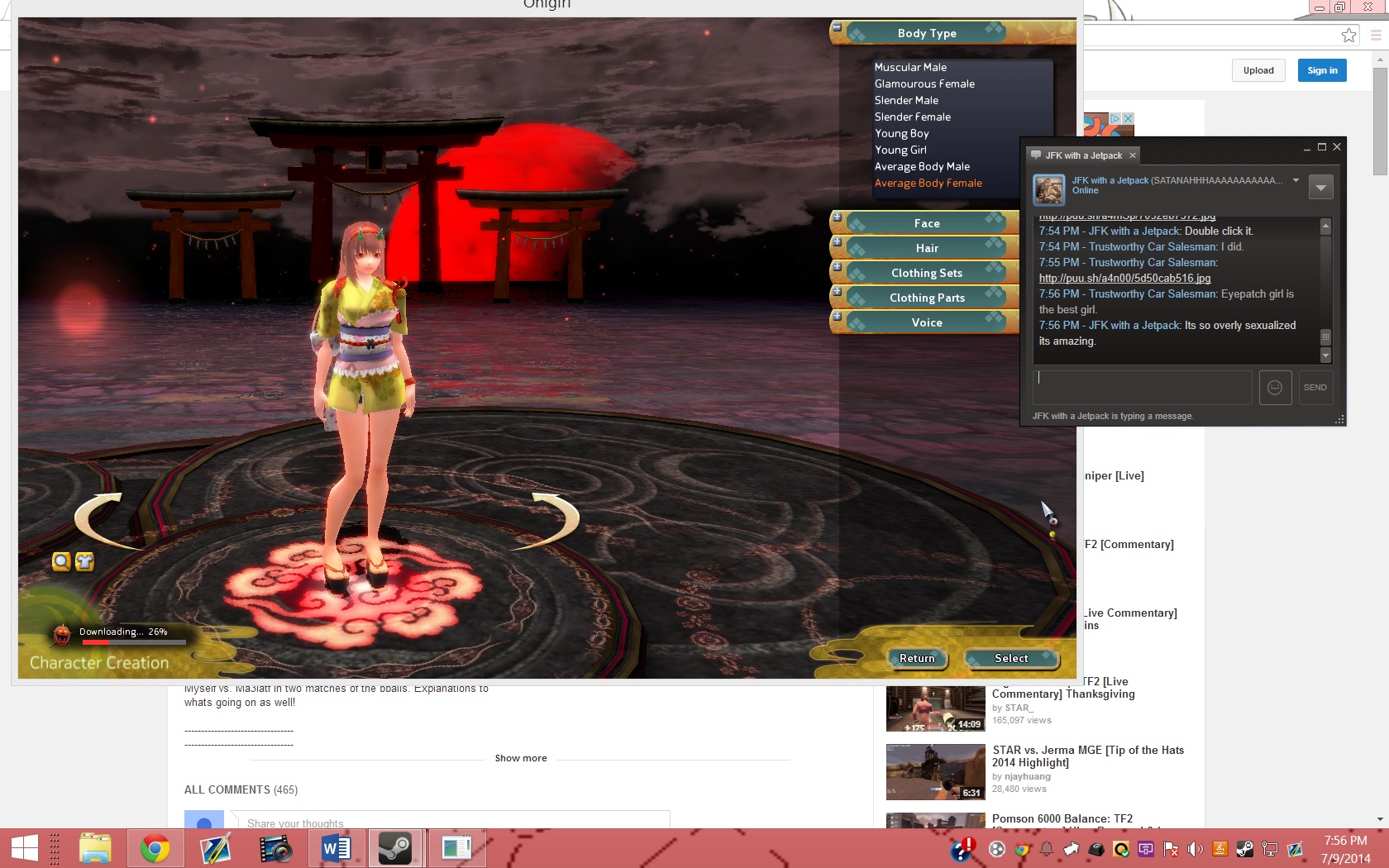The height and width of the screenshot is (868, 1389).
Task: Select Muscular Male body type
Action: (910, 67)
